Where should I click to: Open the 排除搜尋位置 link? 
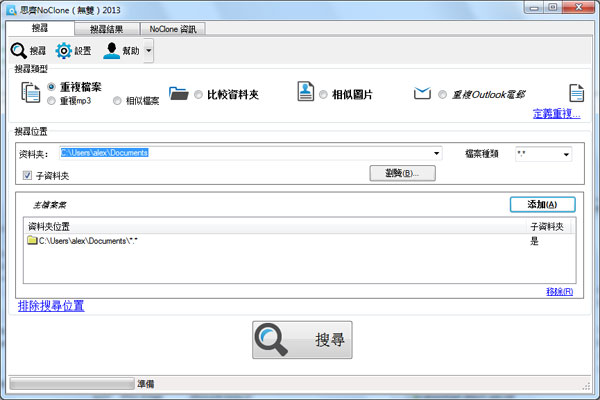(x=51, y=306)
